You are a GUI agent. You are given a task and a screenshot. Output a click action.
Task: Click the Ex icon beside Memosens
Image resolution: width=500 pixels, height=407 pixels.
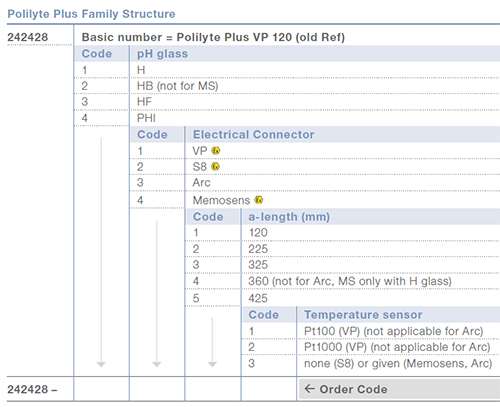pos(259,200)
